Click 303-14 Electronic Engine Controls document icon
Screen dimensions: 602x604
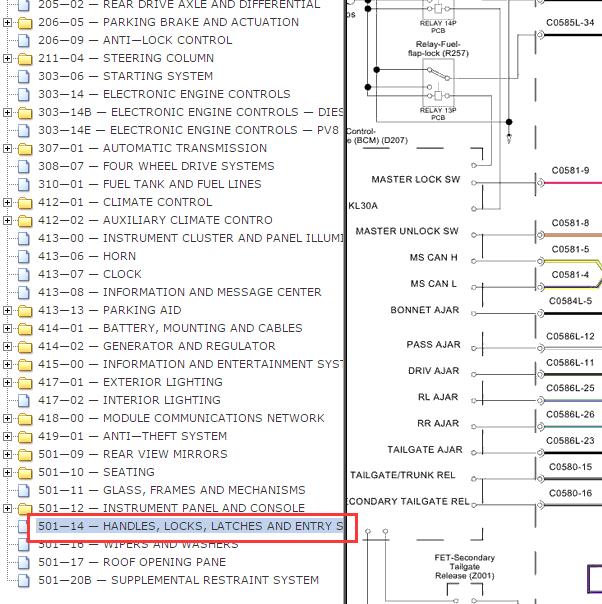[x=24, y=95]
